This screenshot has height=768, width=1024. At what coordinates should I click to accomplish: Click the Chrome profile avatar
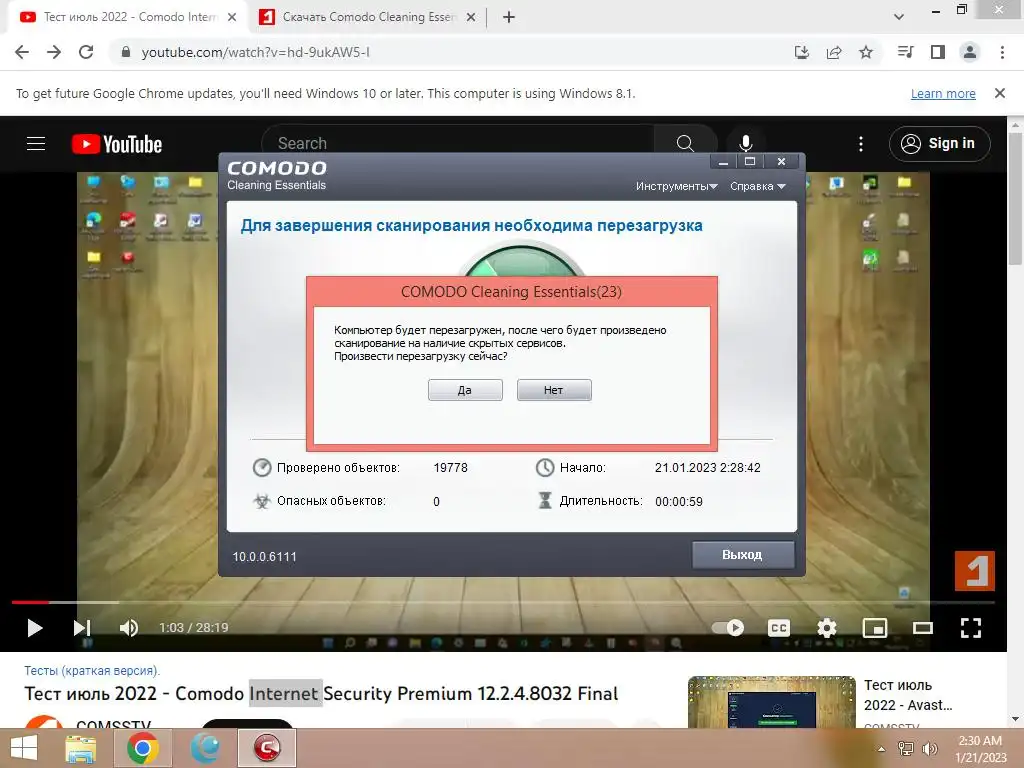tap(970, 52)
